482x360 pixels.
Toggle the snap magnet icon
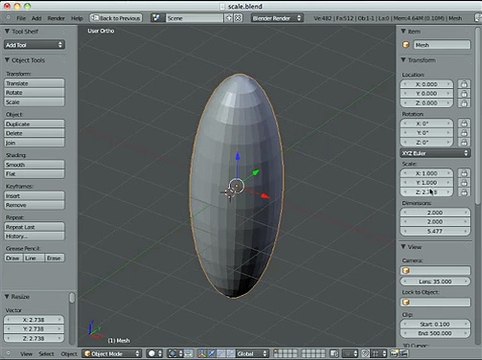(x=366, y=353)
